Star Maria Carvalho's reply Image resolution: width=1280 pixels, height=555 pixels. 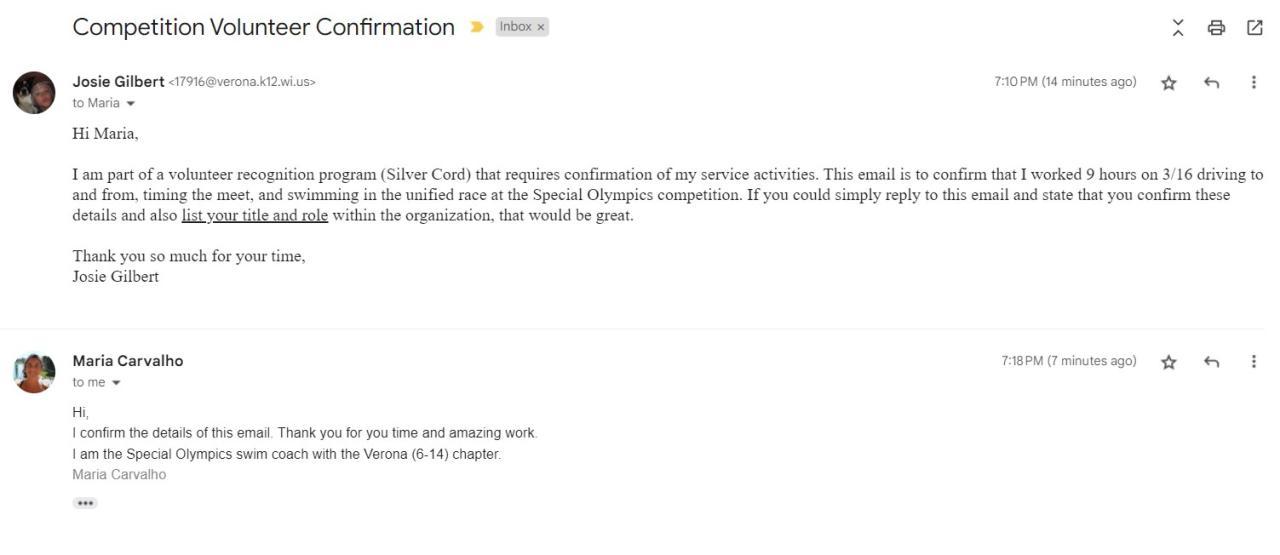pyautogui.click(x=1168, y=362)
